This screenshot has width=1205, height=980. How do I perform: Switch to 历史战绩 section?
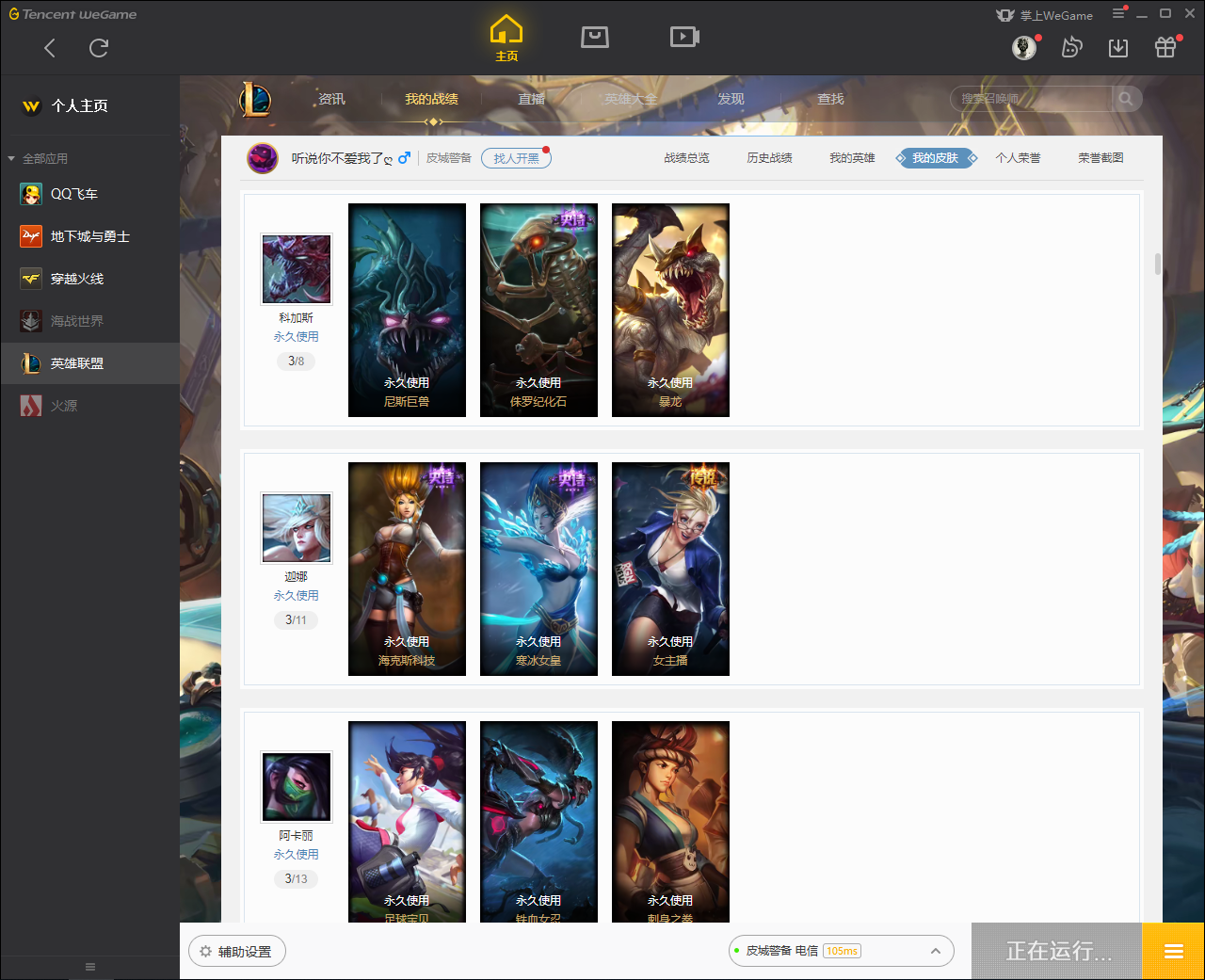coord(769,158)
